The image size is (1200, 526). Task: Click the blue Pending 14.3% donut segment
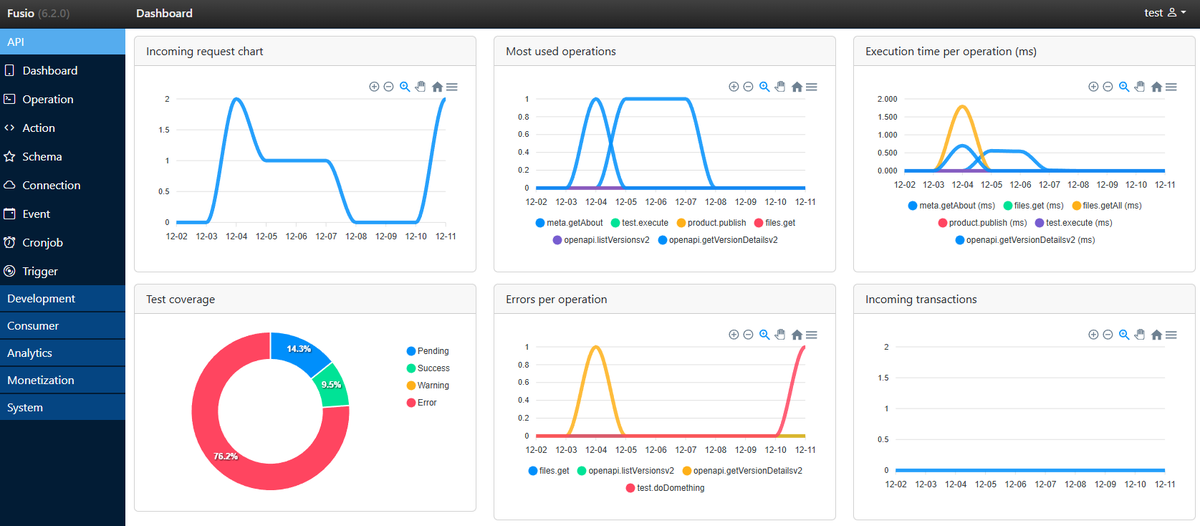click(x=298, y=348)
